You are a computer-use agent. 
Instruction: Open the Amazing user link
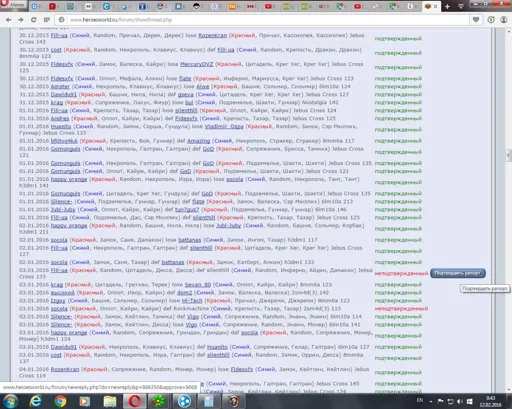coord(198,141)
